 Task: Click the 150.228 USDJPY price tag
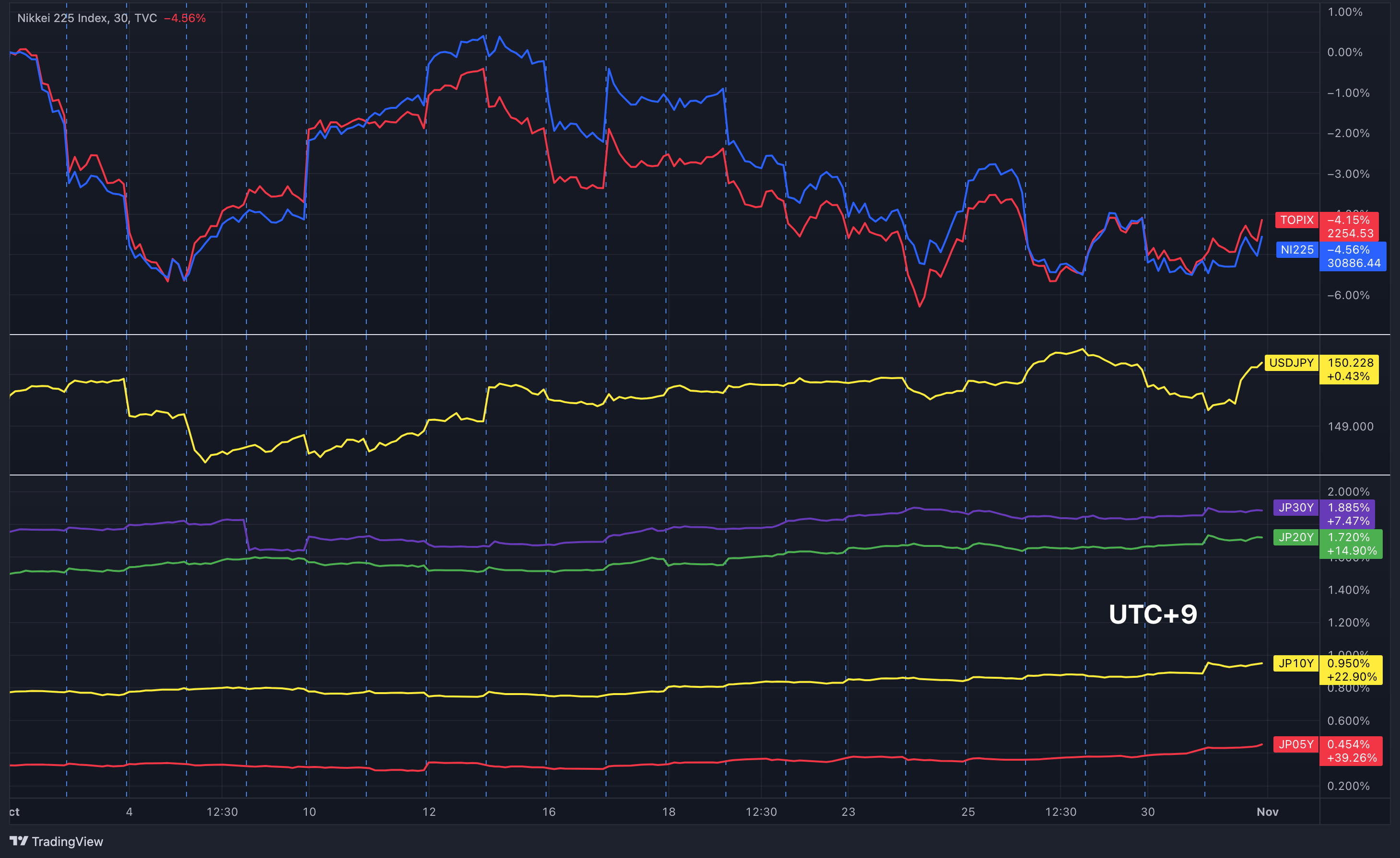point(1350,362)
